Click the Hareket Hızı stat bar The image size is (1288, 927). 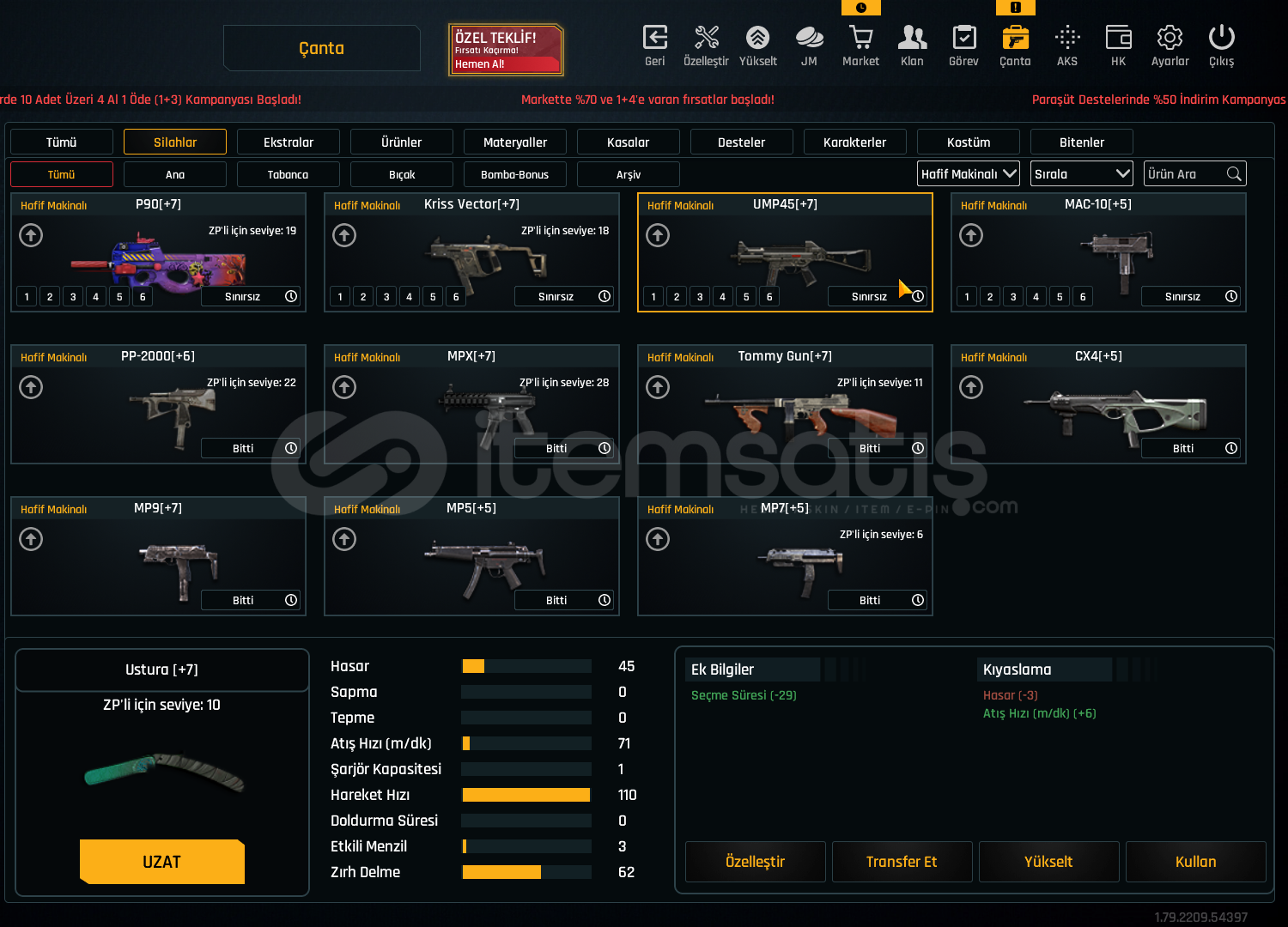point(526,795)
